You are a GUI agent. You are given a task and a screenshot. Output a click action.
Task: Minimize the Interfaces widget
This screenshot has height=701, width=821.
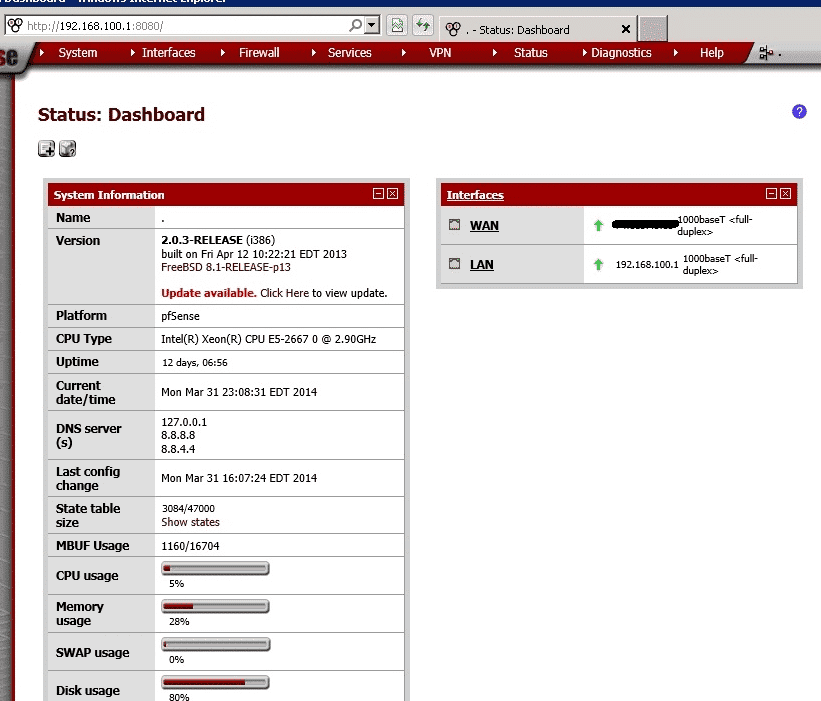[771, 194]
